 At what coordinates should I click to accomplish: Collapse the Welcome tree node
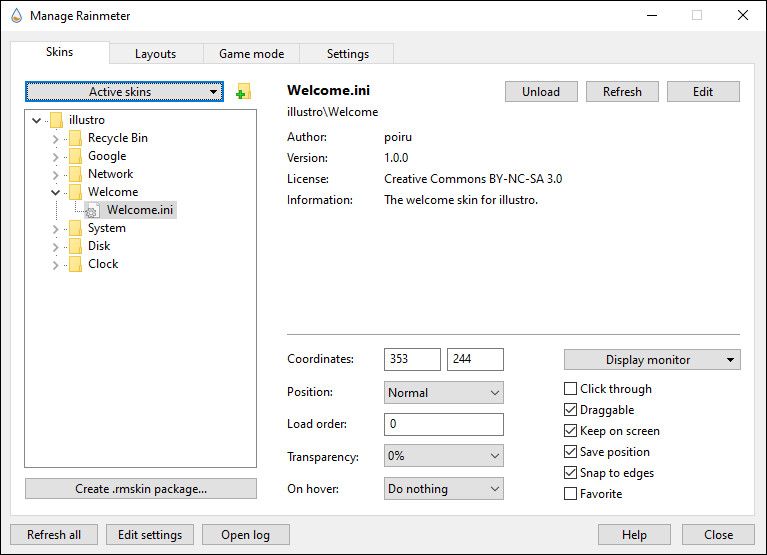(56, 192)
